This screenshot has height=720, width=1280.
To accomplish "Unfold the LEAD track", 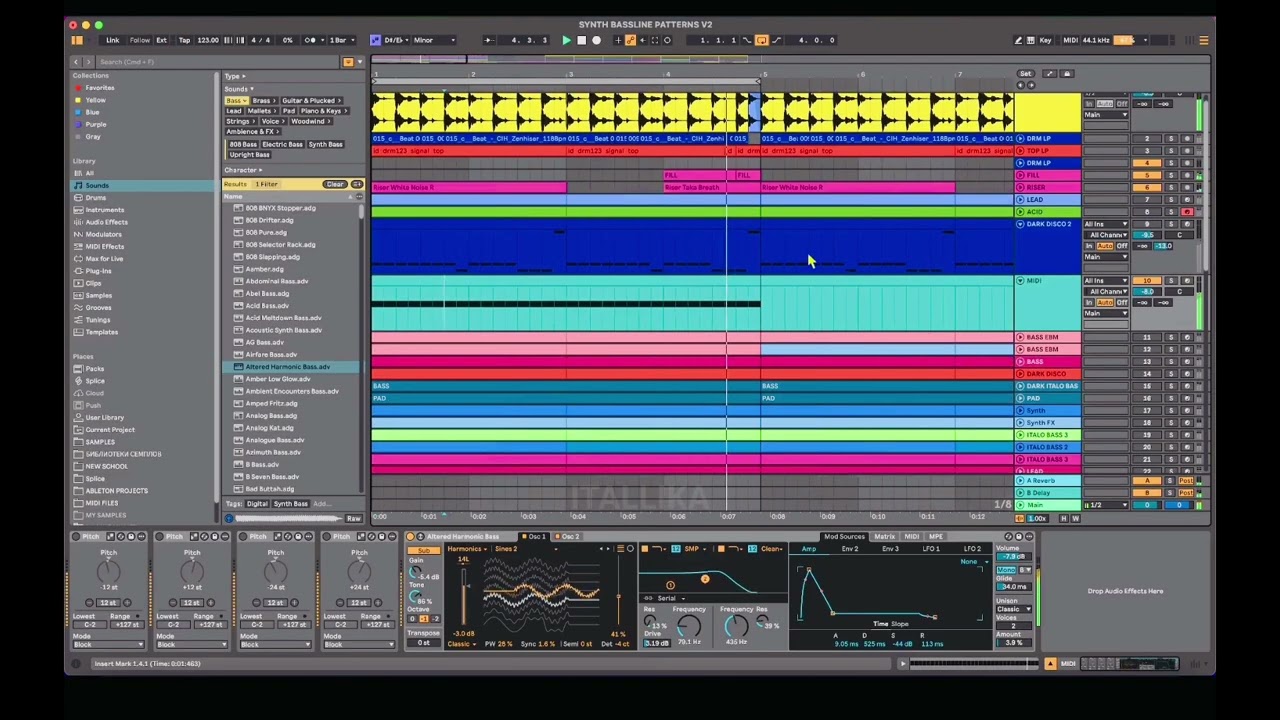I will [x=1020, y=200].
